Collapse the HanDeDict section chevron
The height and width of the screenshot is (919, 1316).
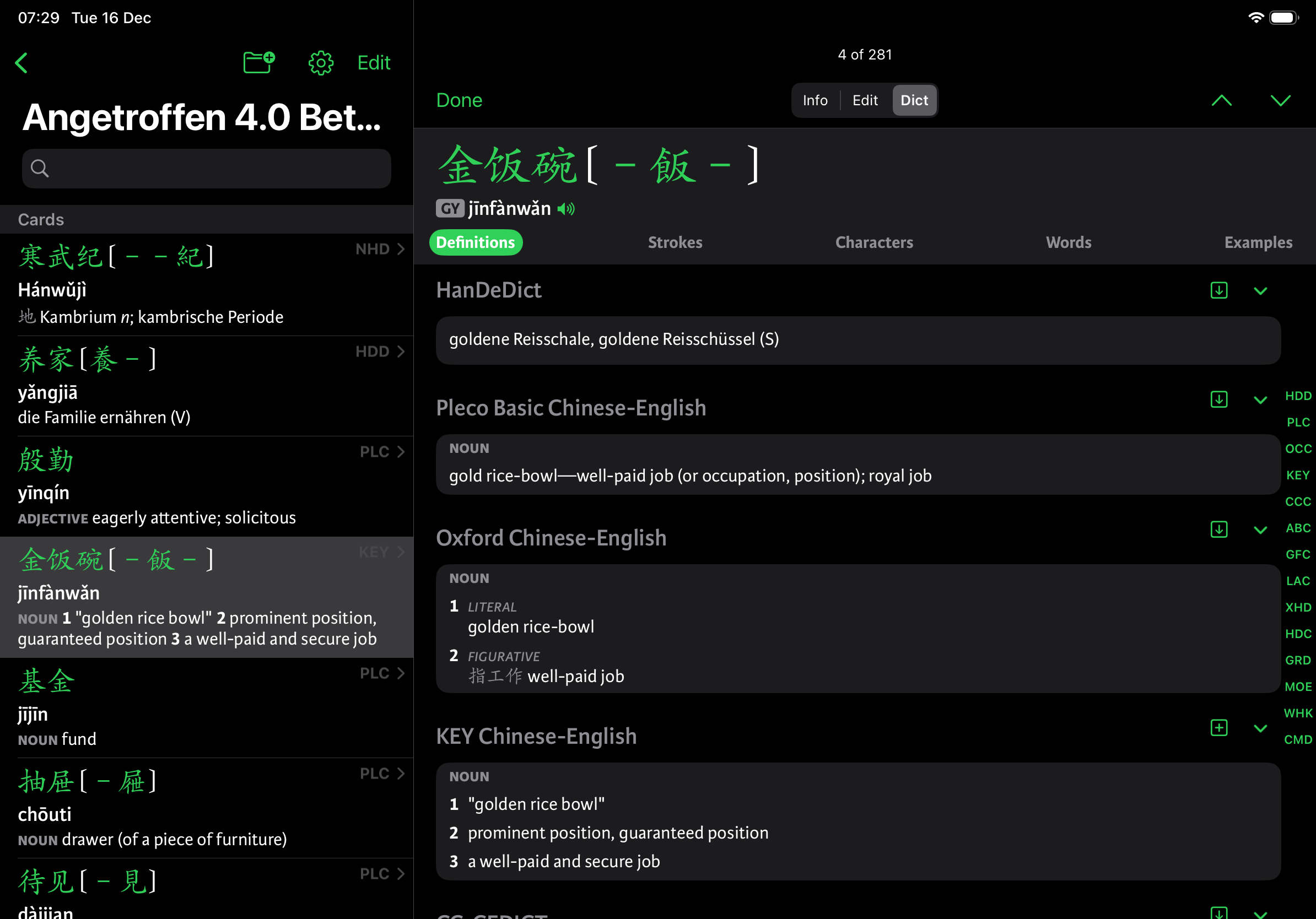(x=1260, y=291)
